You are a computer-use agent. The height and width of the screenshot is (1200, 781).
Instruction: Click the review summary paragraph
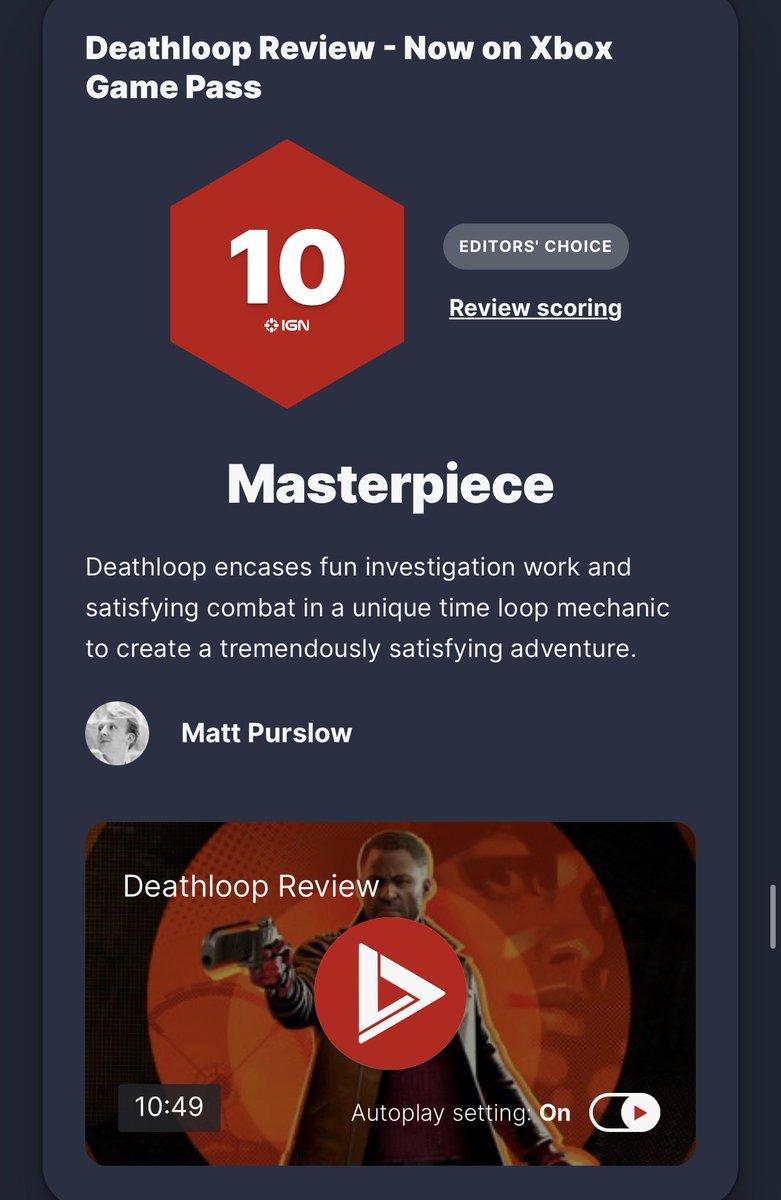(378, 608)
